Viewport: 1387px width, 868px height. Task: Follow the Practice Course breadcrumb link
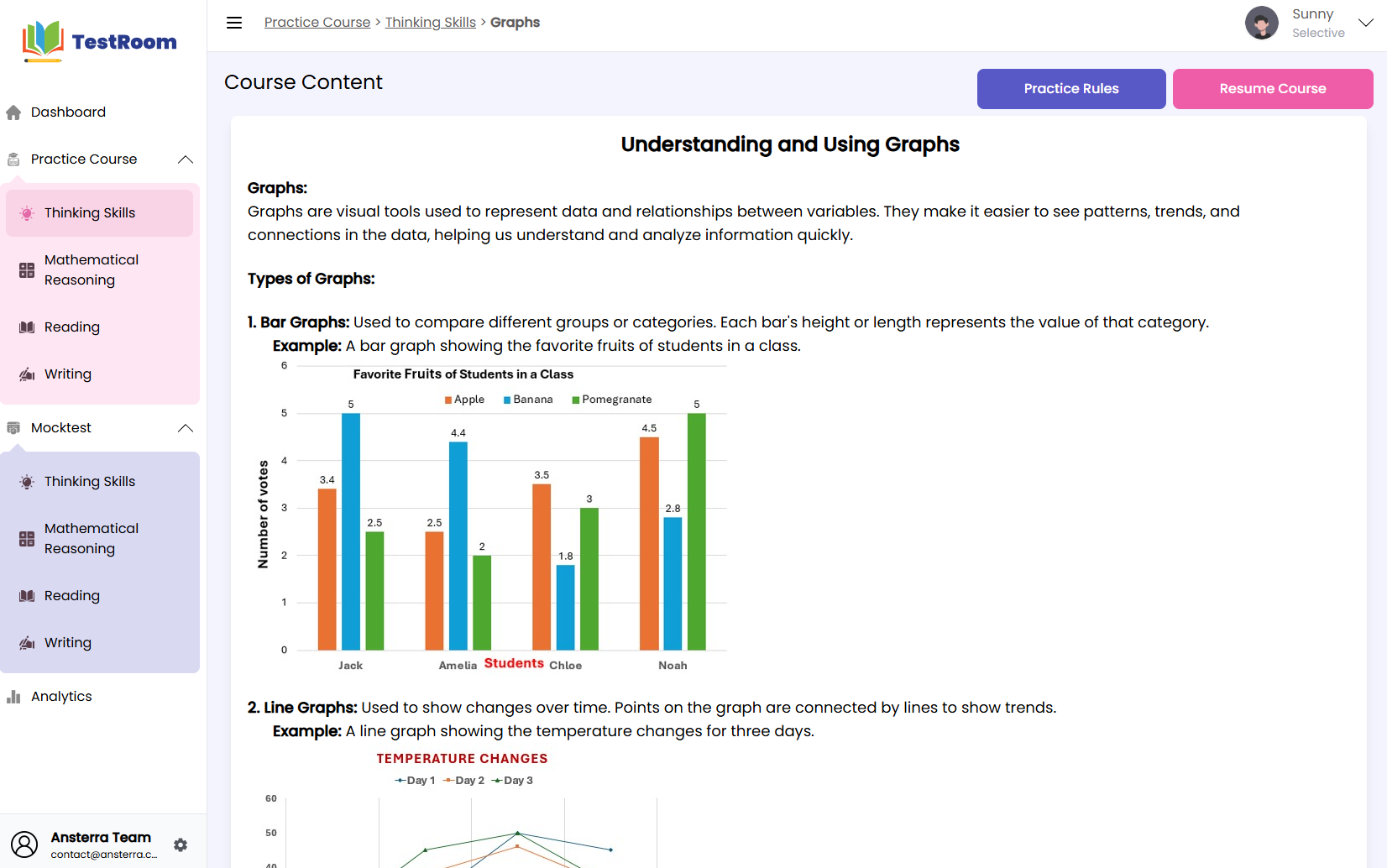[x=317, y=23]
